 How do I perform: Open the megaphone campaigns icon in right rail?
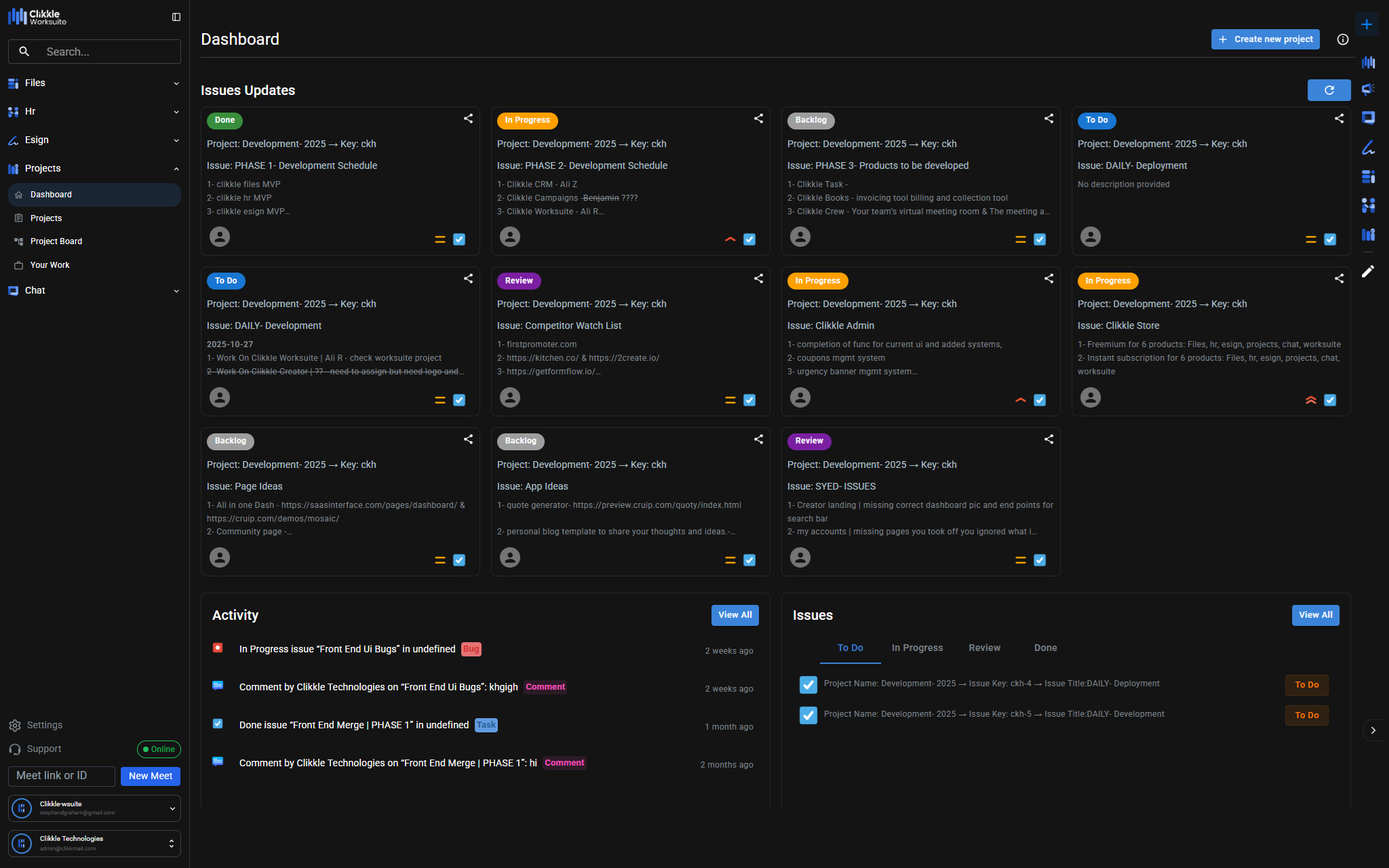tap(1368, 89)
